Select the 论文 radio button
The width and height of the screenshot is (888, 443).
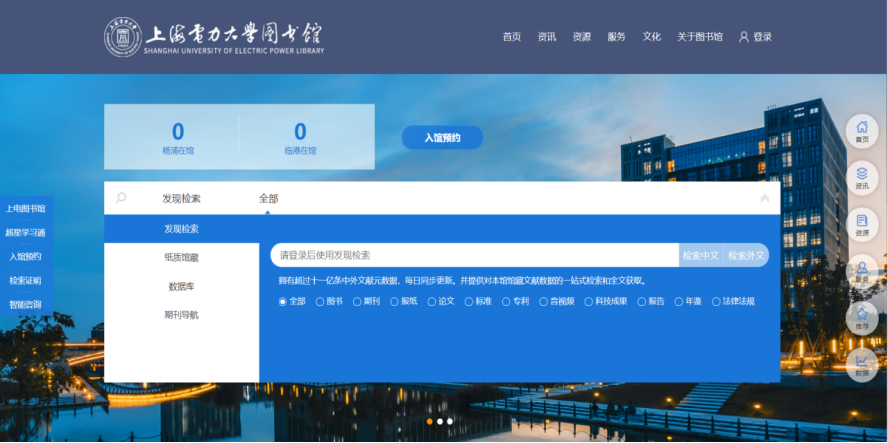point(432,302)
